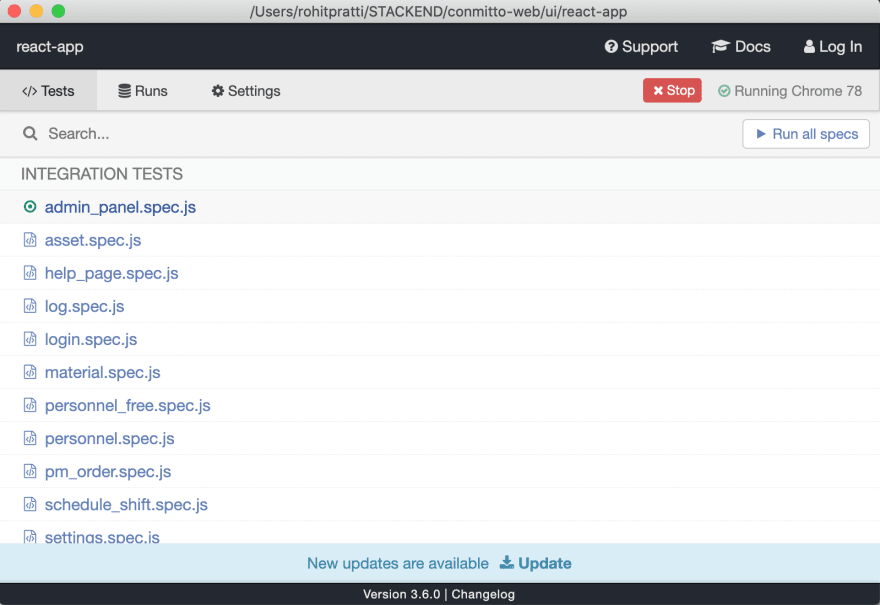Click the download icon beside Update

point(506,562)
